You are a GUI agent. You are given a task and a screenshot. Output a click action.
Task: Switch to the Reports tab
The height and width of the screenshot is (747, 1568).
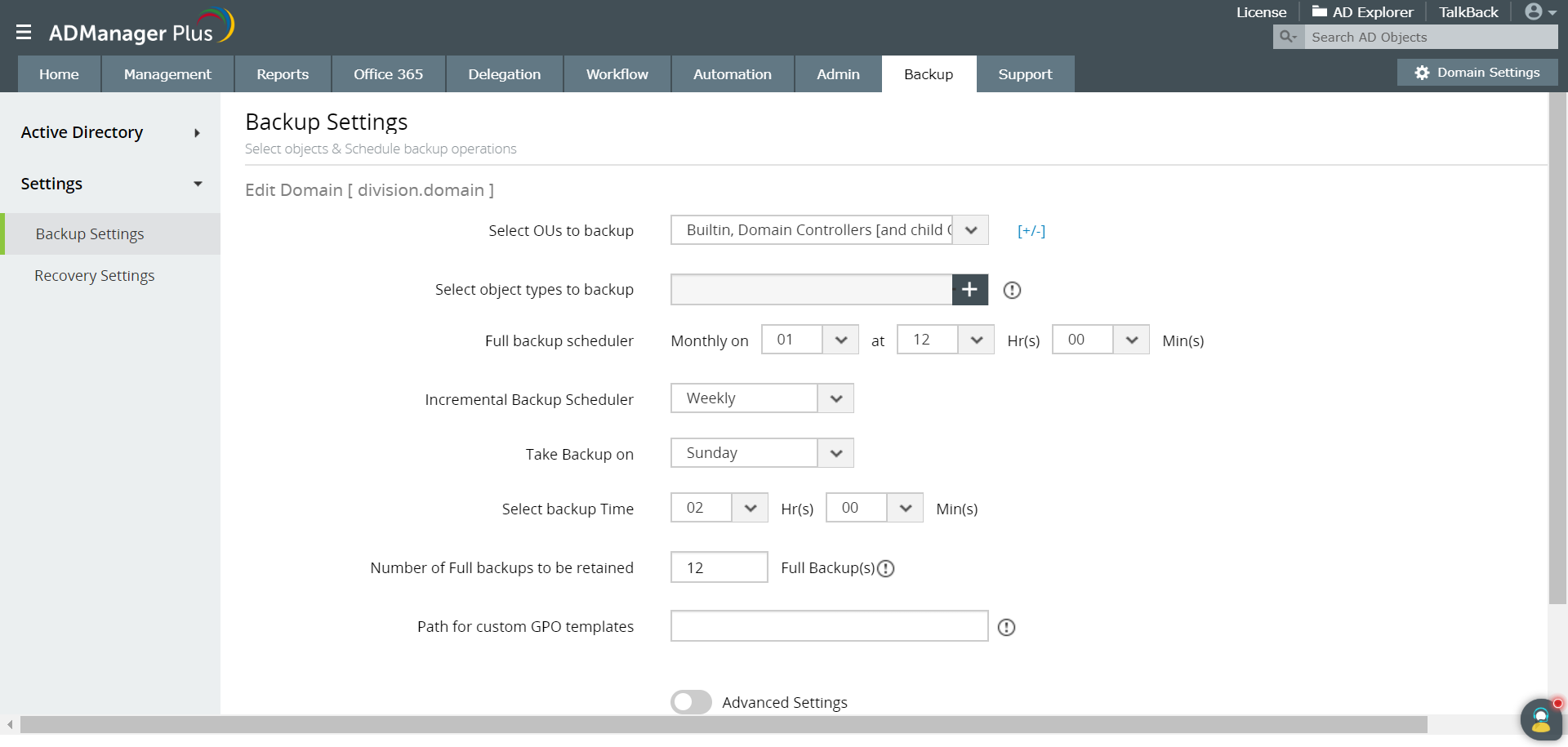[x=283, y=74]
